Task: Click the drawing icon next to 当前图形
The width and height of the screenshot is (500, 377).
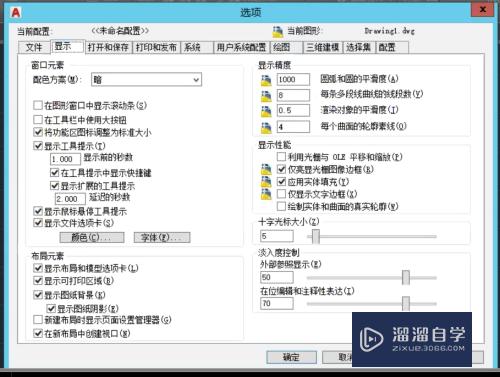Action: tap(277, 32)
